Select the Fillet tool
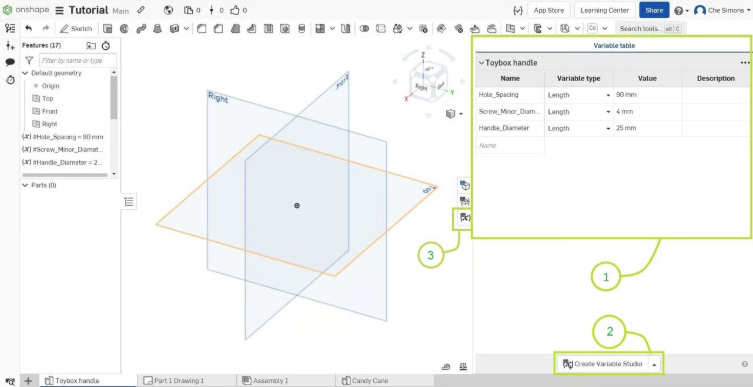The height and width of the screenshot is (387, 753). point(202,28)
